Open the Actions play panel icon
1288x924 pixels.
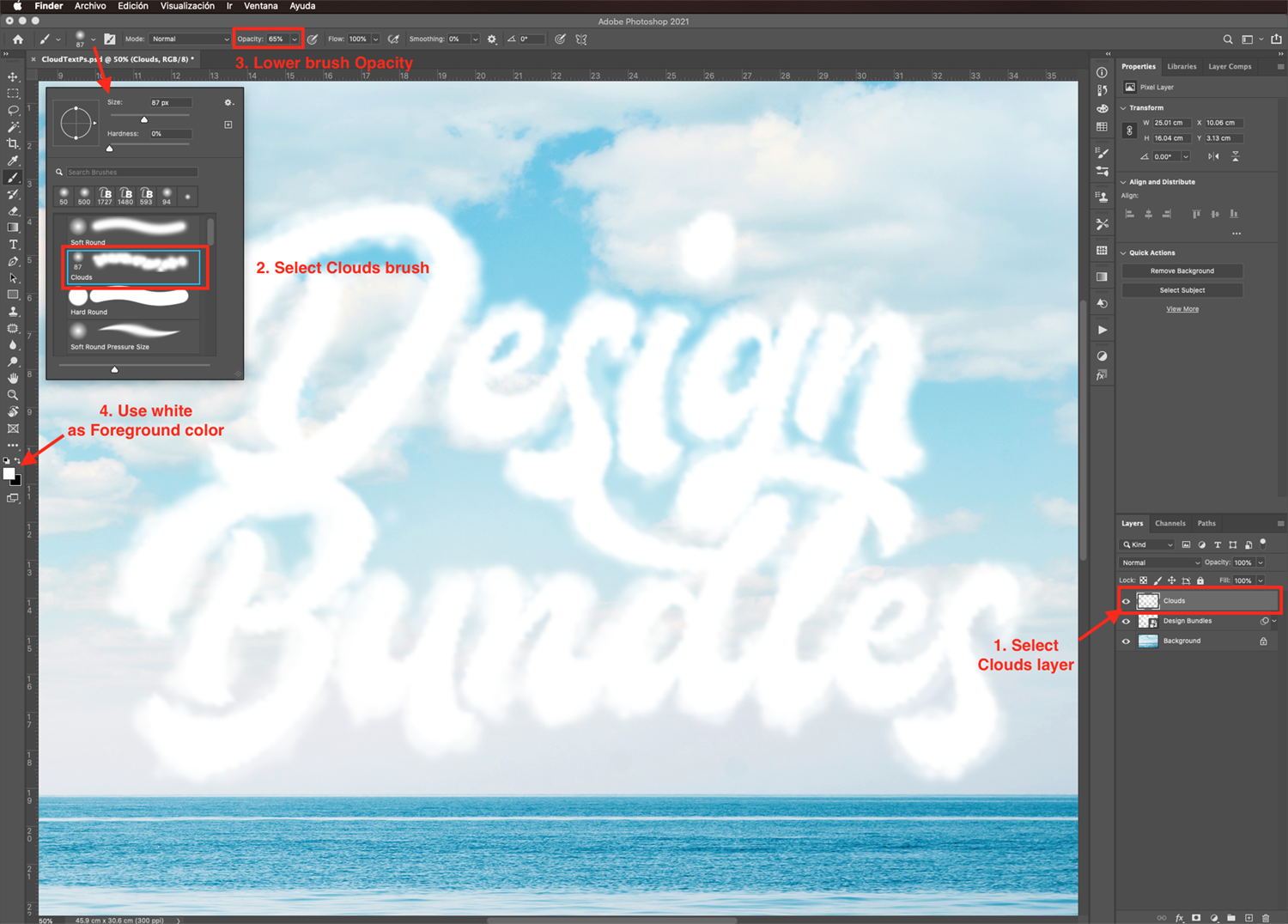[1102, 330]
